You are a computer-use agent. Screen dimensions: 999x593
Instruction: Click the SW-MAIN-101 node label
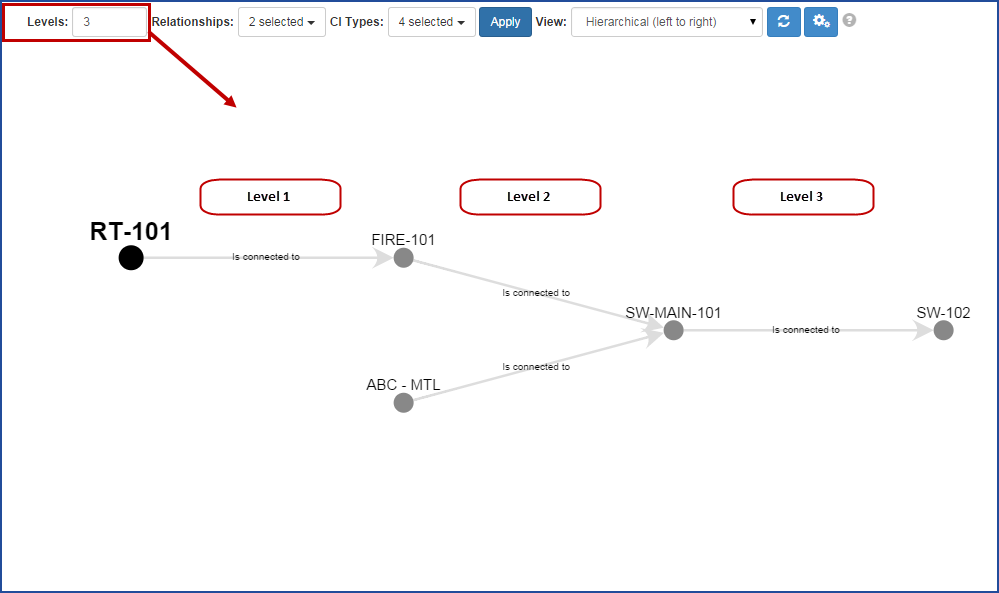click(x=672, y=313)
